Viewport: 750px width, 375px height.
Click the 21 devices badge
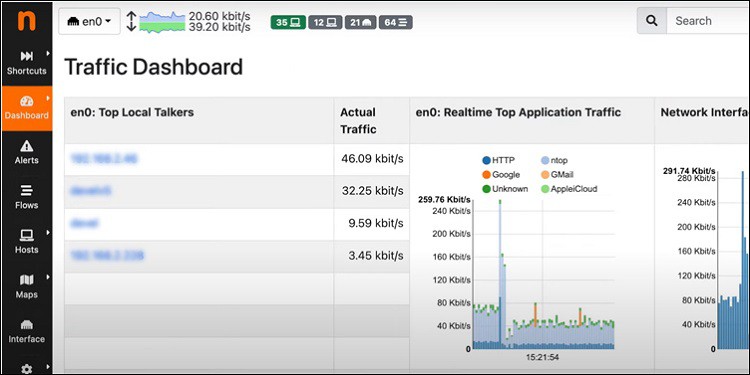click(x=360, y=22)
